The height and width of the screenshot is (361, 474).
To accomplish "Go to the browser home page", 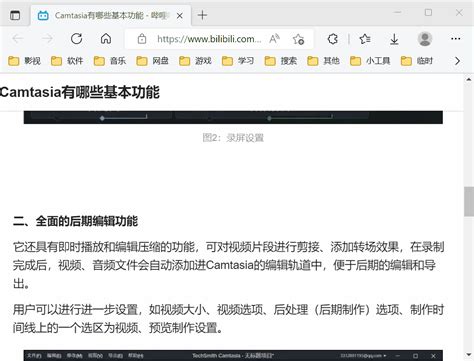I will tap(106, 39).
